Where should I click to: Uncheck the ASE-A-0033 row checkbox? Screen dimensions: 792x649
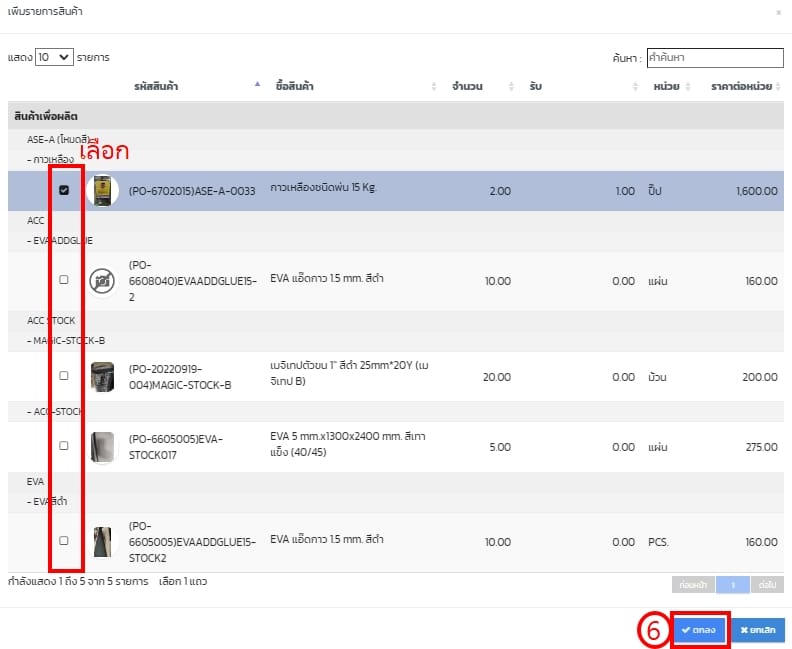point(64,190)
